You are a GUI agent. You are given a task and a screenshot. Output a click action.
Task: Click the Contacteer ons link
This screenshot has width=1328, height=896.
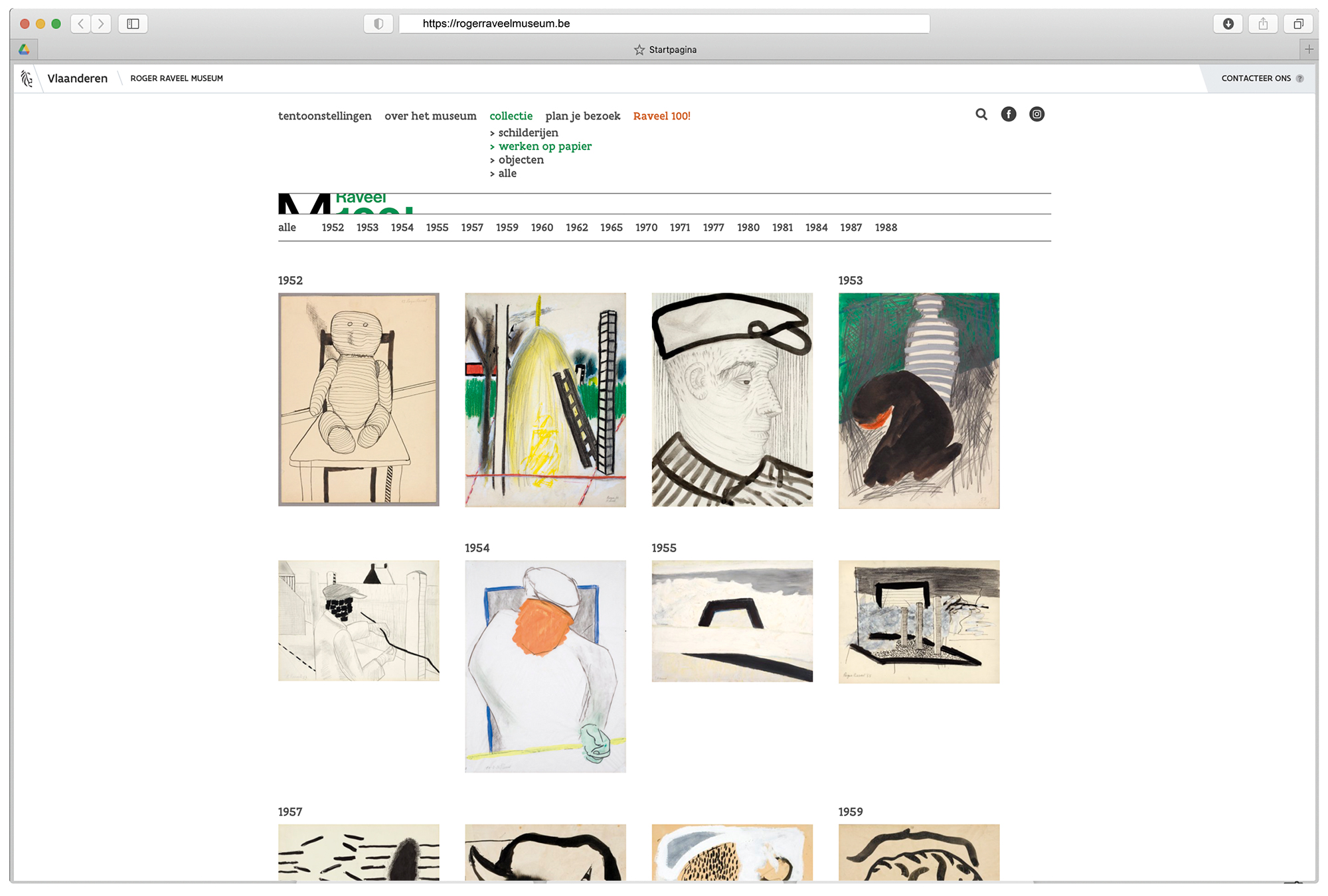pyautogui.click(x=1256, y=78)
